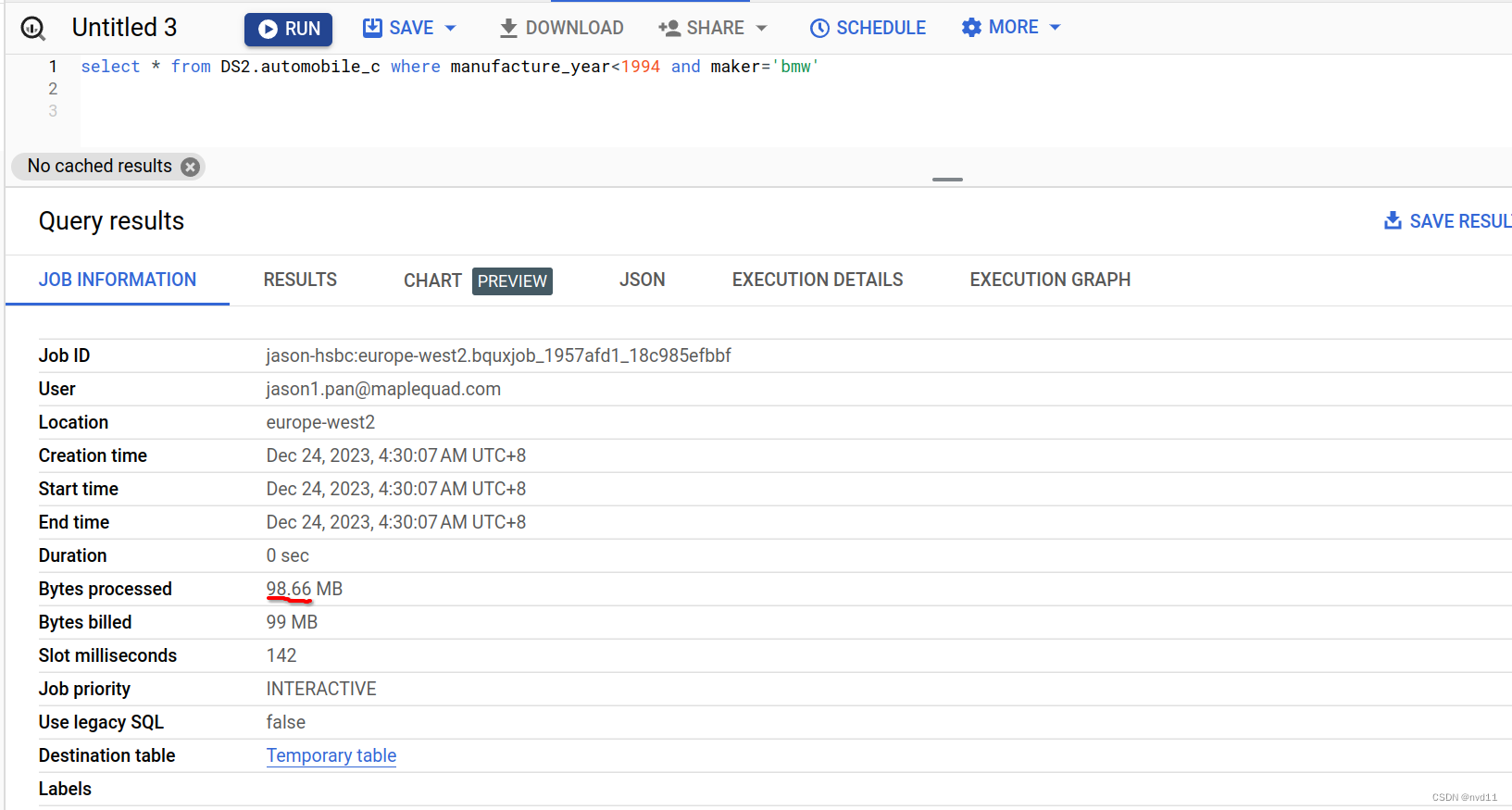Click the 'Creation time' row label
This screenshot has height=810, width=1512.
93,455
